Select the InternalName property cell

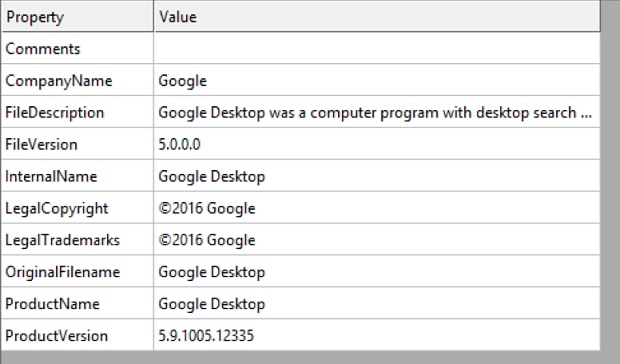click(78, 176)
